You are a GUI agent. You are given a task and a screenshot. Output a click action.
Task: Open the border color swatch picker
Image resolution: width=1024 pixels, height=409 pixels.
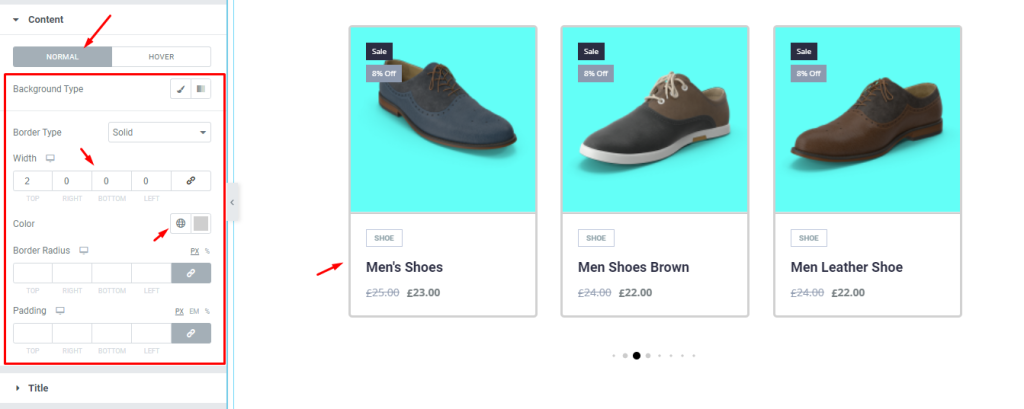pyautogui.click(x=201, y=223)
